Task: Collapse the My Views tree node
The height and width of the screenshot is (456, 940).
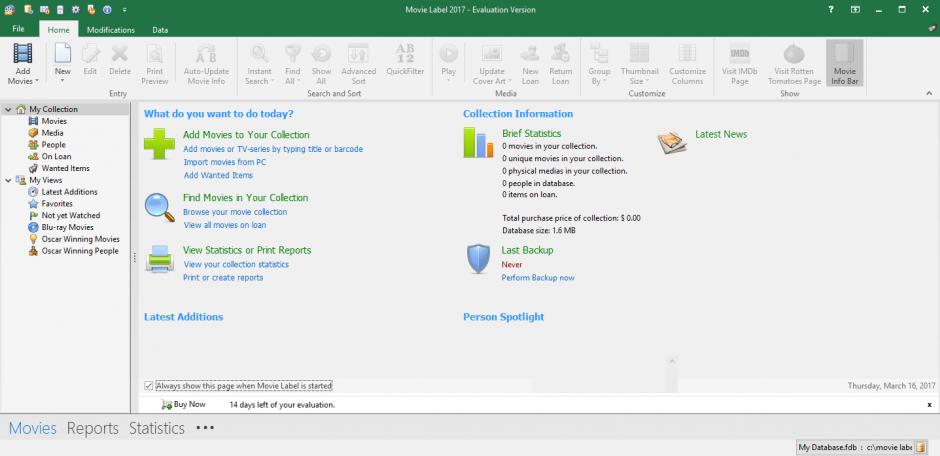Action: 8,180
